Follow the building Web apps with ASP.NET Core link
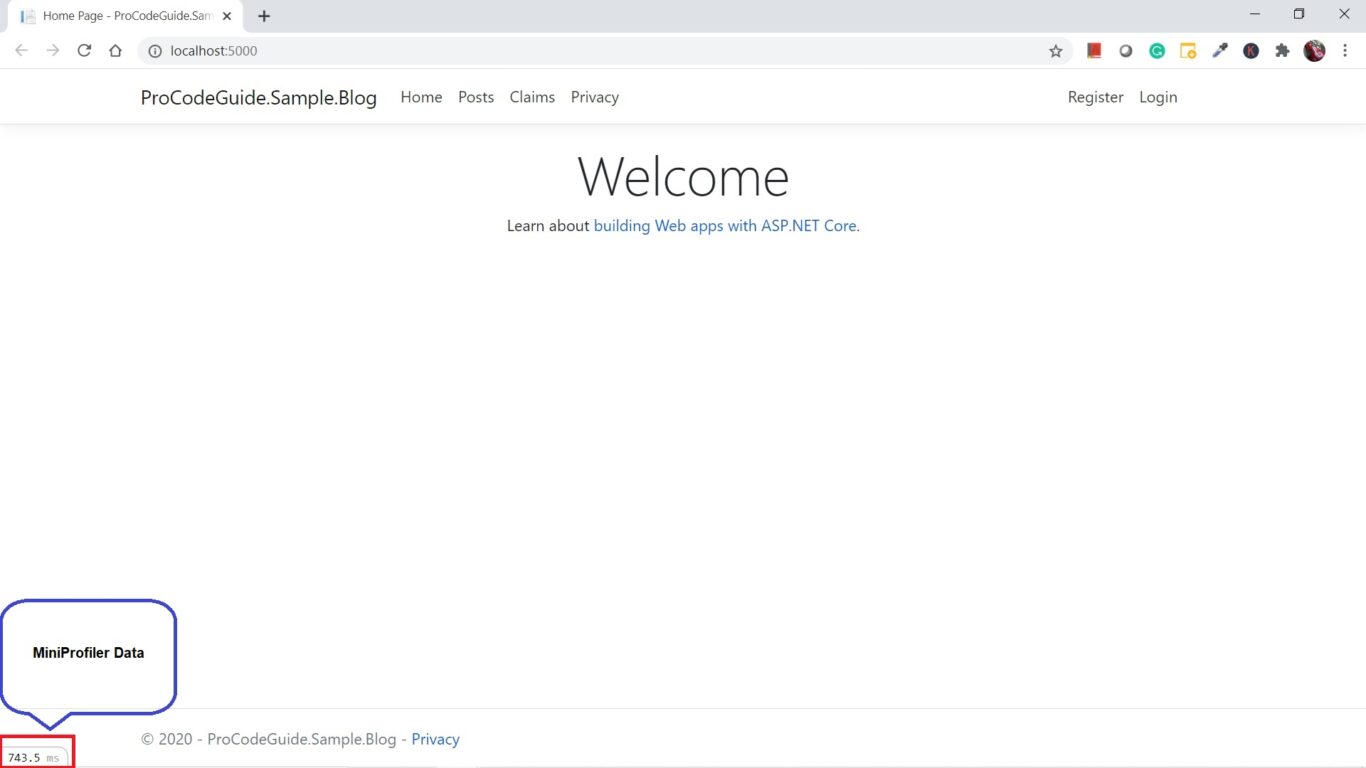This screenshot has height=768, width=1366. (725, 226)
